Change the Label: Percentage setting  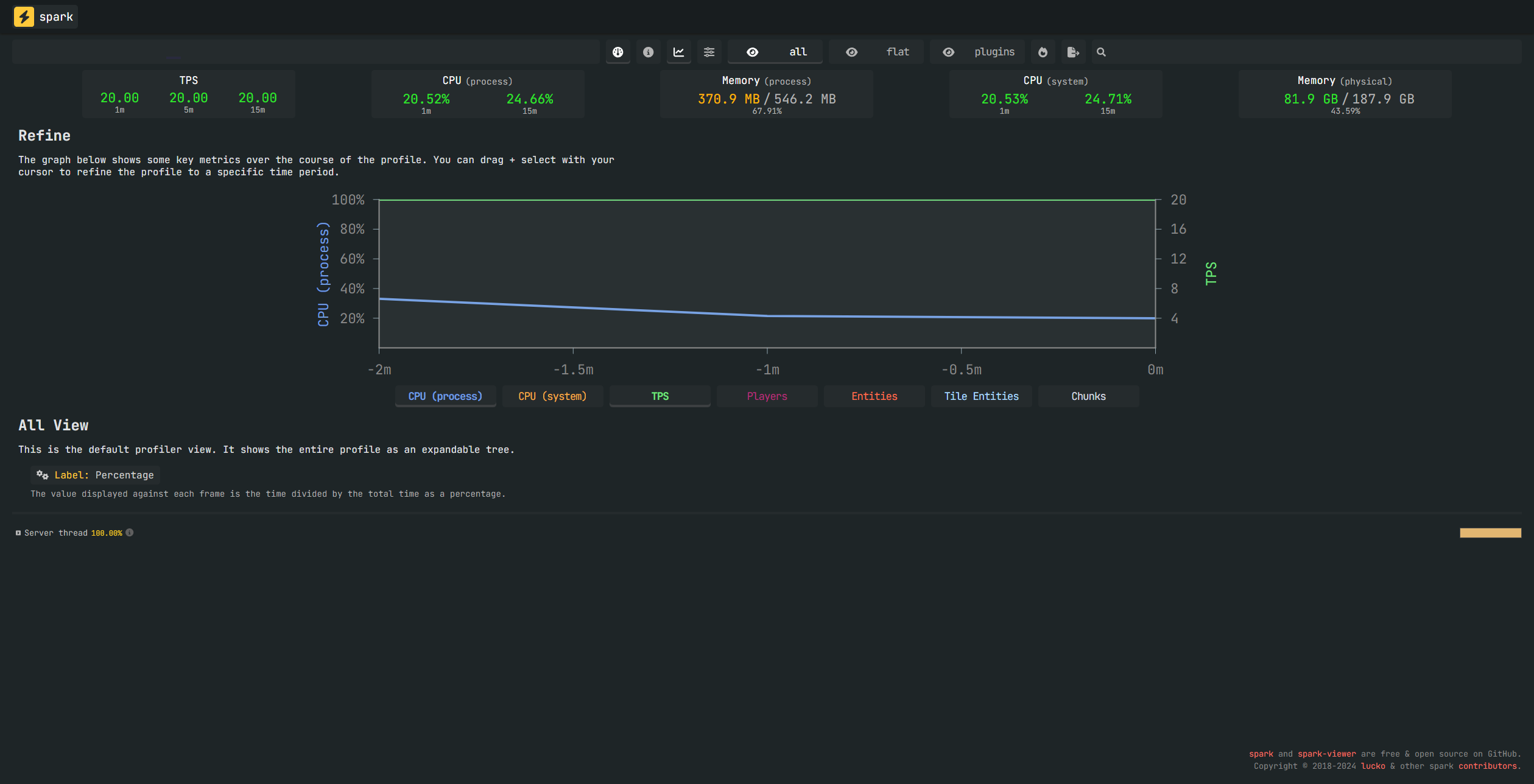click(x=95, y=475)
